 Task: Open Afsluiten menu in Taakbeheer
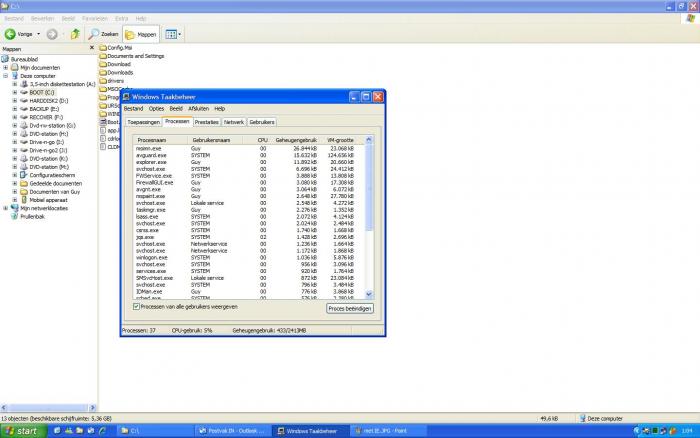(199, 108)
